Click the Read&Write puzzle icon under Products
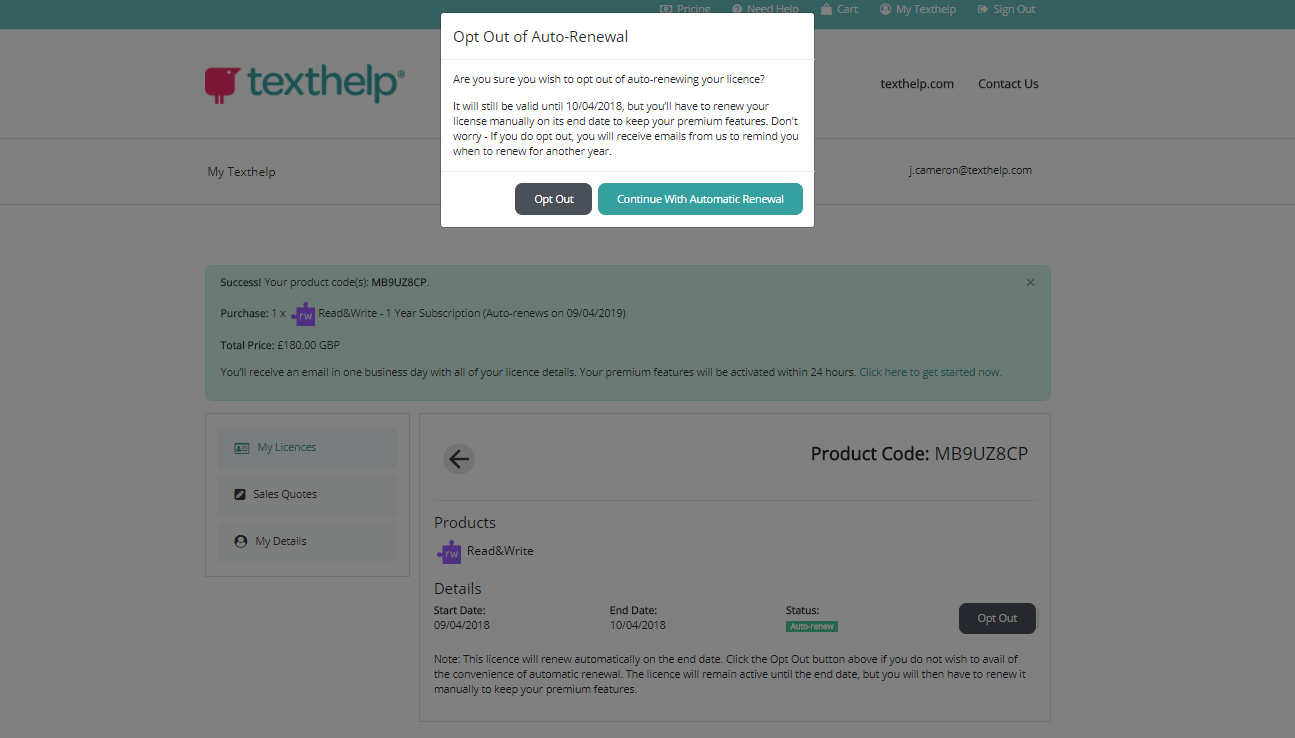This screenshot has height=738, width=1295. click(449, 552)
